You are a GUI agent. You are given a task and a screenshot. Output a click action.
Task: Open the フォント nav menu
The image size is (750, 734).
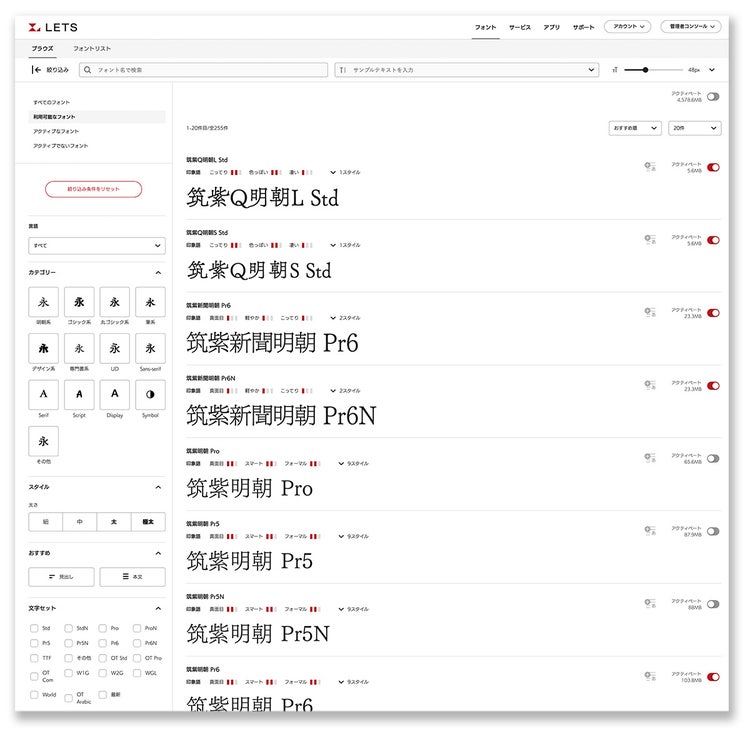coord(485,27)
